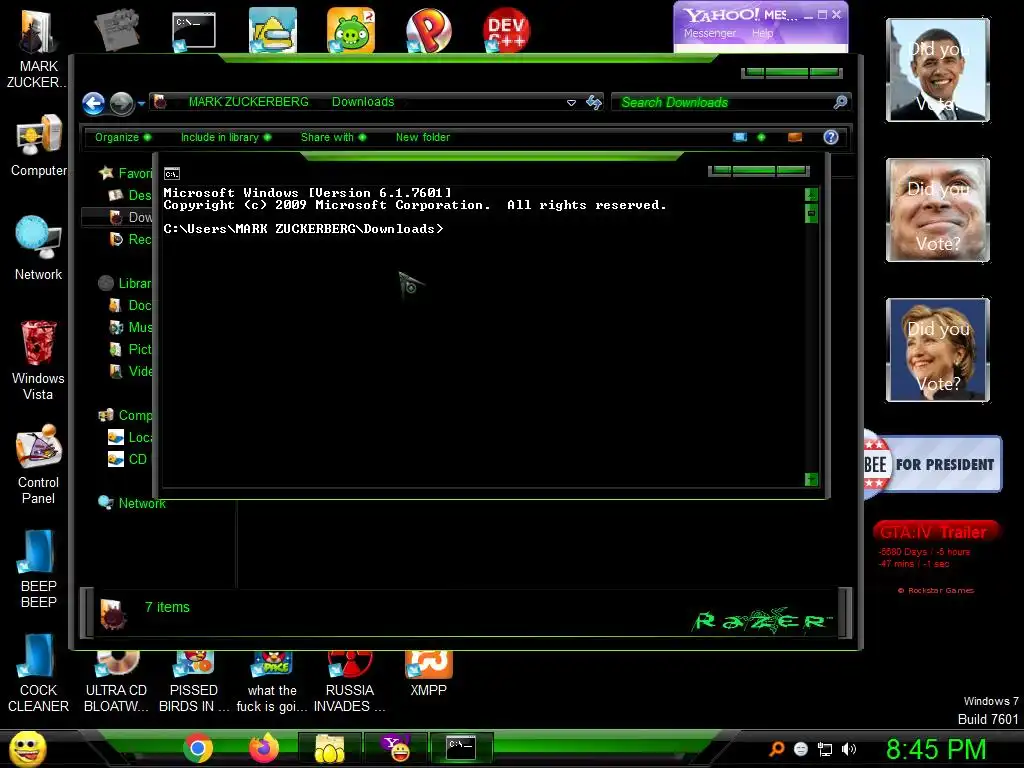This screenshot has height=768, width=1024.
Task: Select Libraries in navigation pane
Action: (125, 283)
